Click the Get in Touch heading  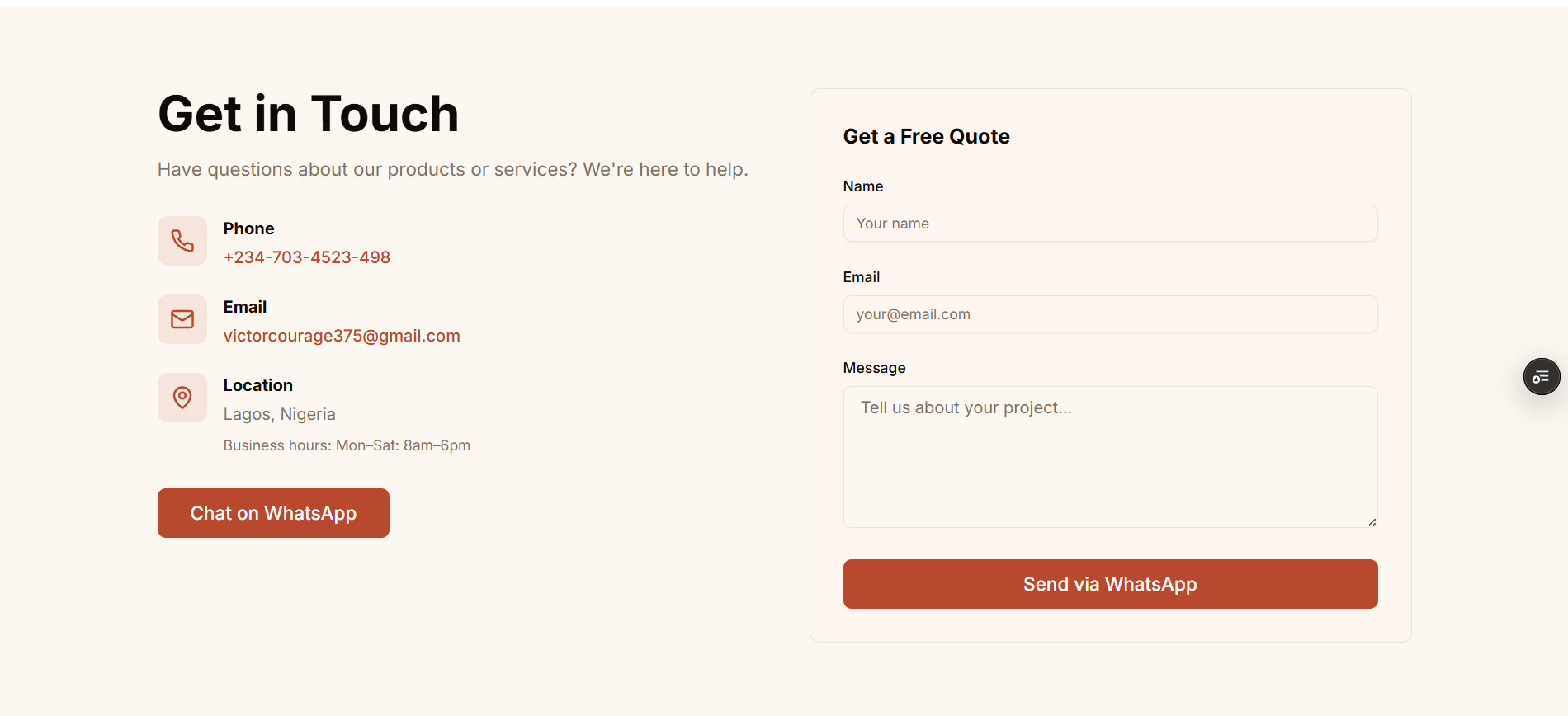(308, 114)
